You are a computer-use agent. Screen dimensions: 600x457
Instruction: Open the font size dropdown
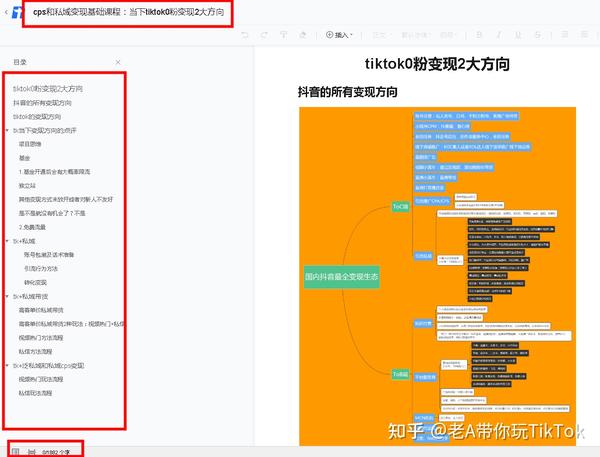click(447, 35)
